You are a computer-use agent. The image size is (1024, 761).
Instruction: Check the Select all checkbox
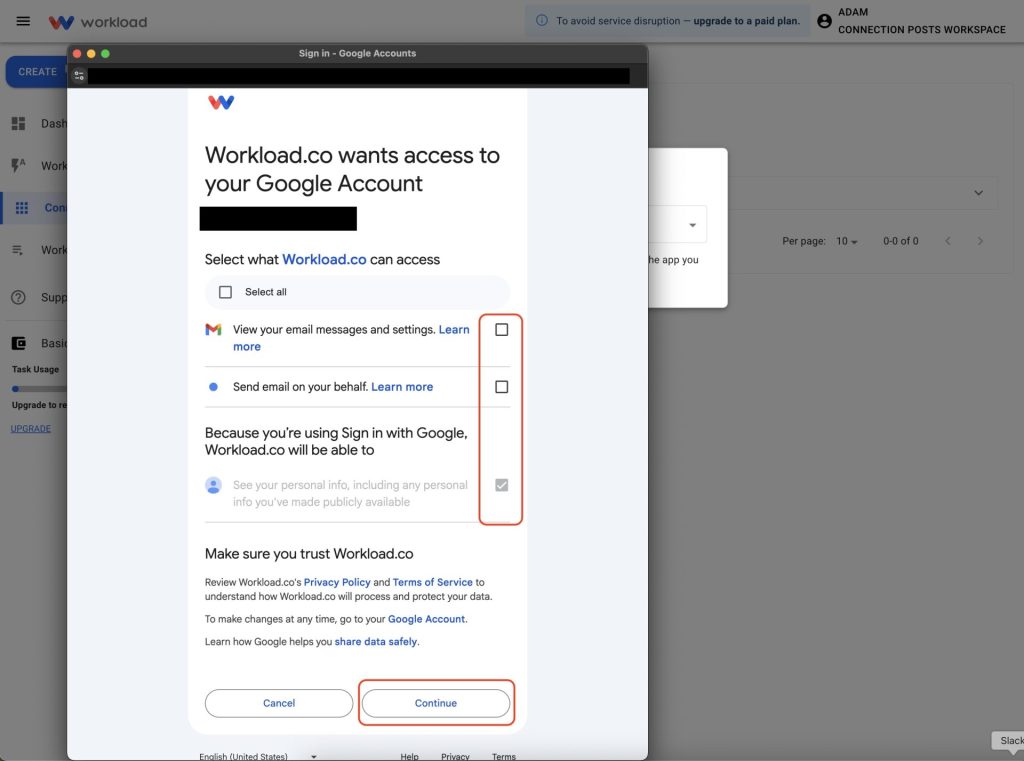(225, 292)
